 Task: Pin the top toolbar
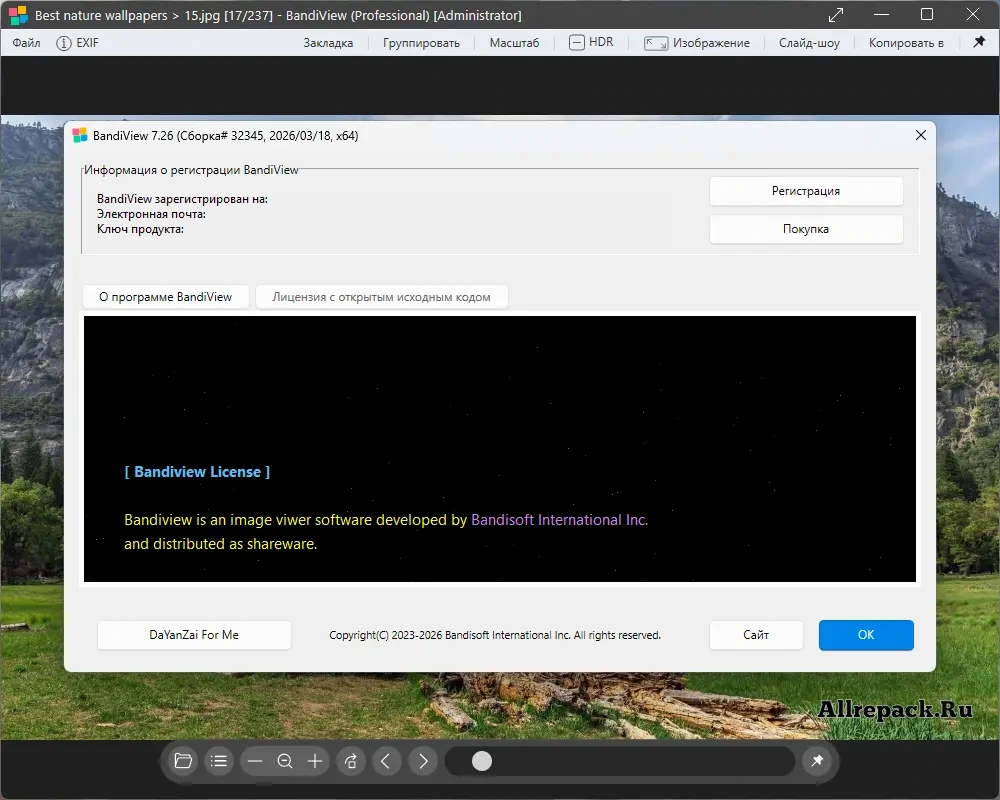979,42
